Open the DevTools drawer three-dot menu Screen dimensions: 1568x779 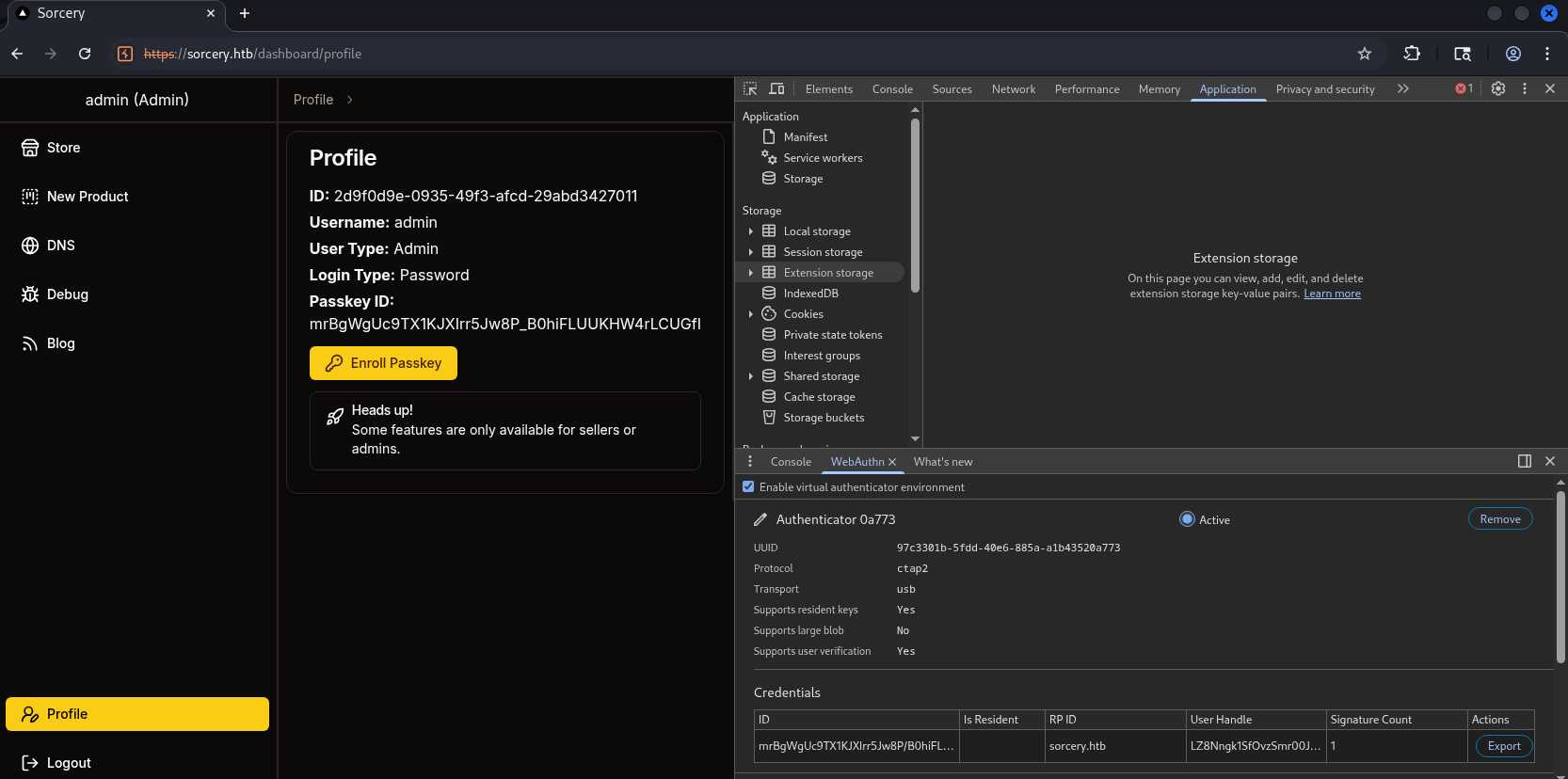click(x=750, y=461)
